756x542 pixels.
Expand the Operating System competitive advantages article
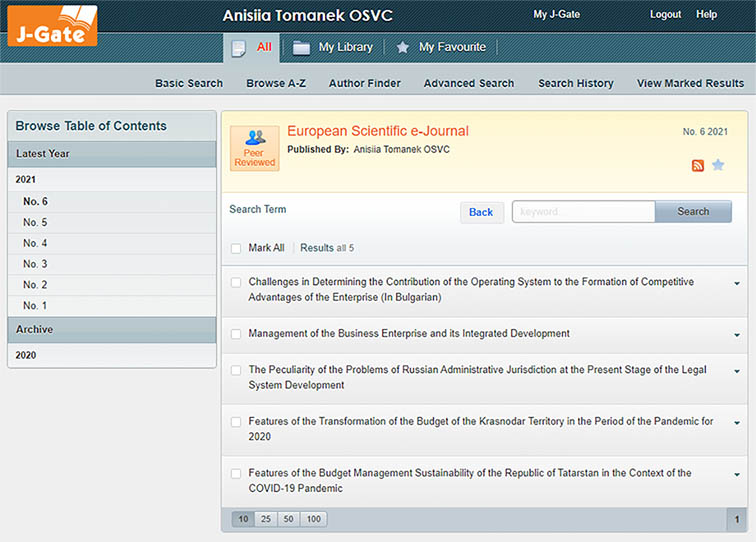[x=737, y=284]
